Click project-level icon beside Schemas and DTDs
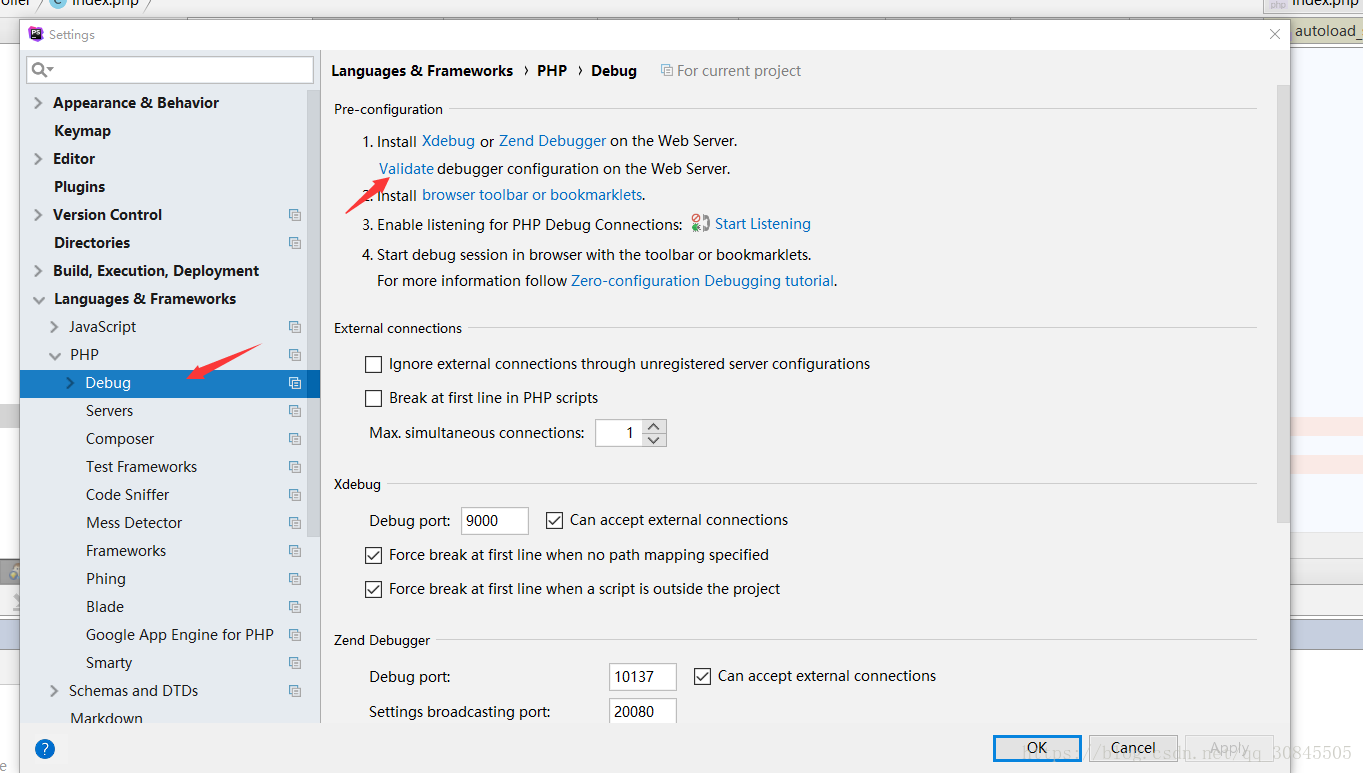Screen dimensions: 1363x773 pos(295,691)
